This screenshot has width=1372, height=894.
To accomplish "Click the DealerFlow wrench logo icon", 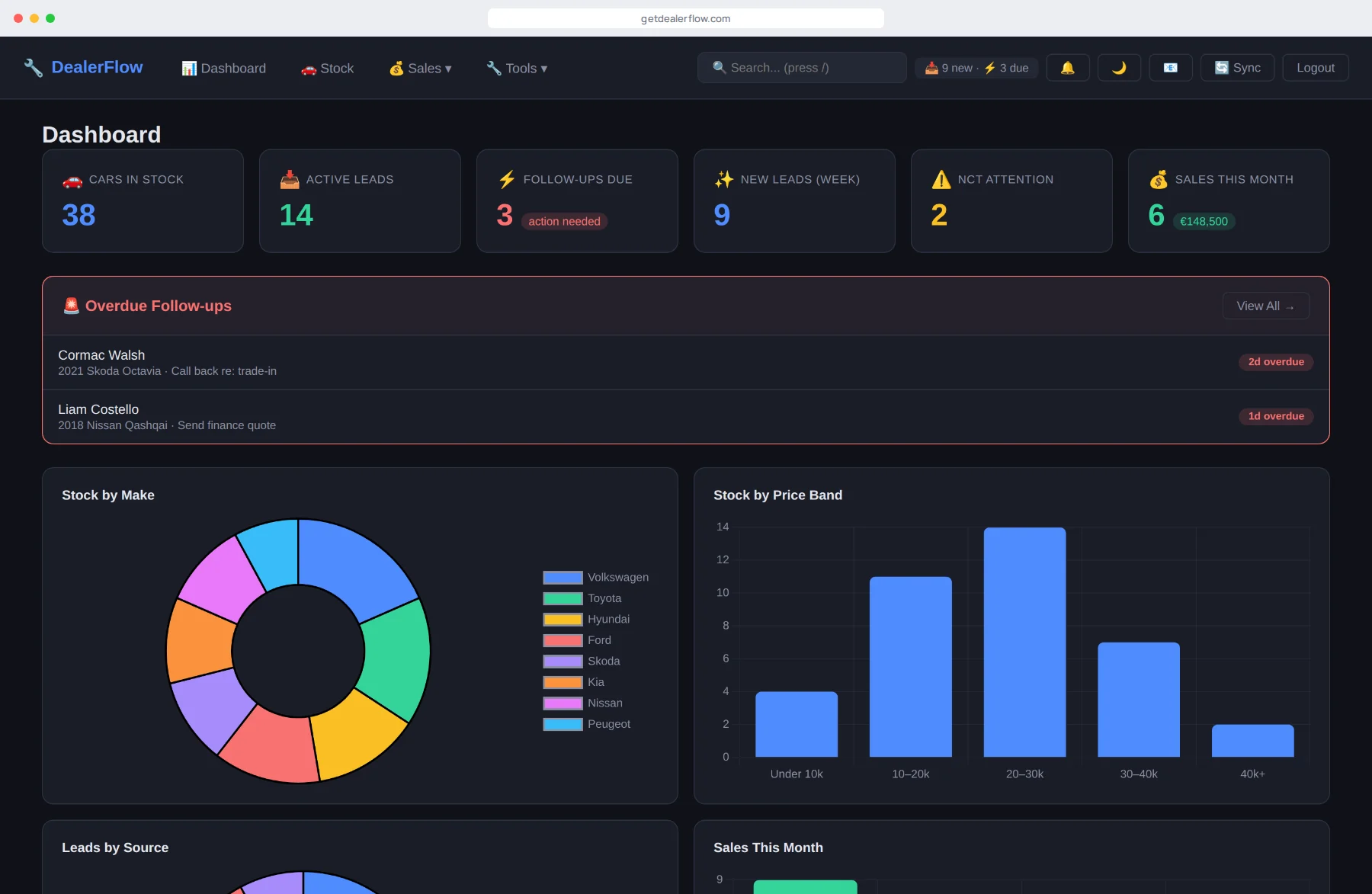I will pos(33,68).
